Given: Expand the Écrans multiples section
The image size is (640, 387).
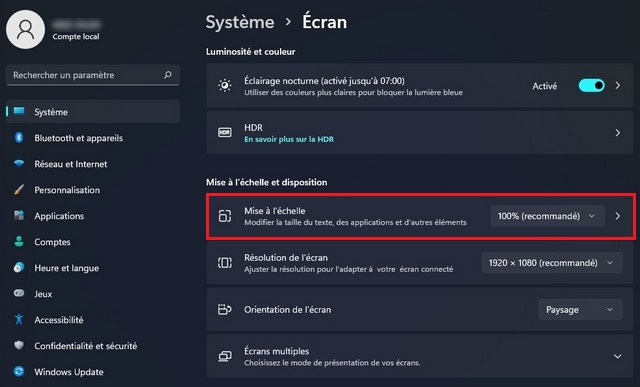Looking at the screenshot, I should click(x=618, y=356).
